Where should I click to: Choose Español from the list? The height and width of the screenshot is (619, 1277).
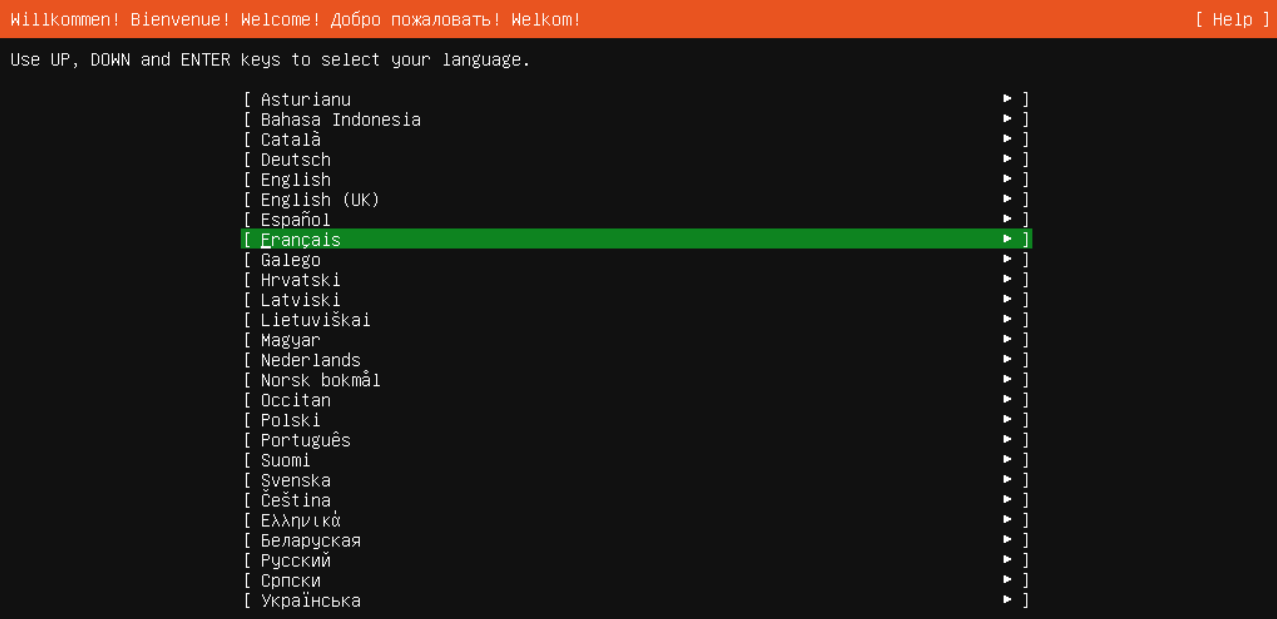[x=295, y=219]
